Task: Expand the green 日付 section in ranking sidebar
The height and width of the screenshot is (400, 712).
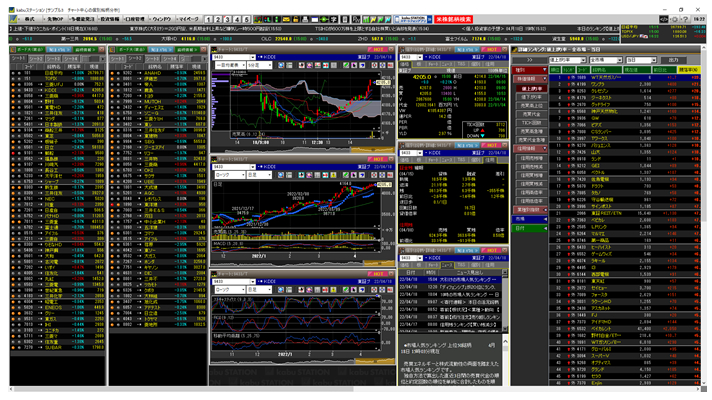Action: [x=530, y=228]
